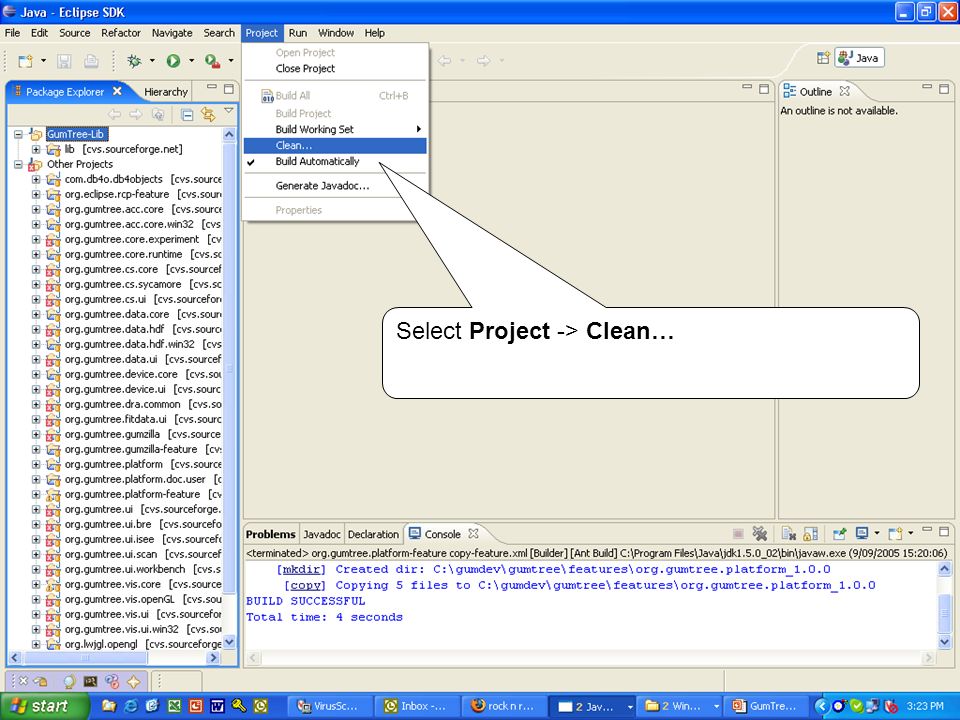Maximize the Outline view panel
The image size is (960, 720).
click(944, 89)
